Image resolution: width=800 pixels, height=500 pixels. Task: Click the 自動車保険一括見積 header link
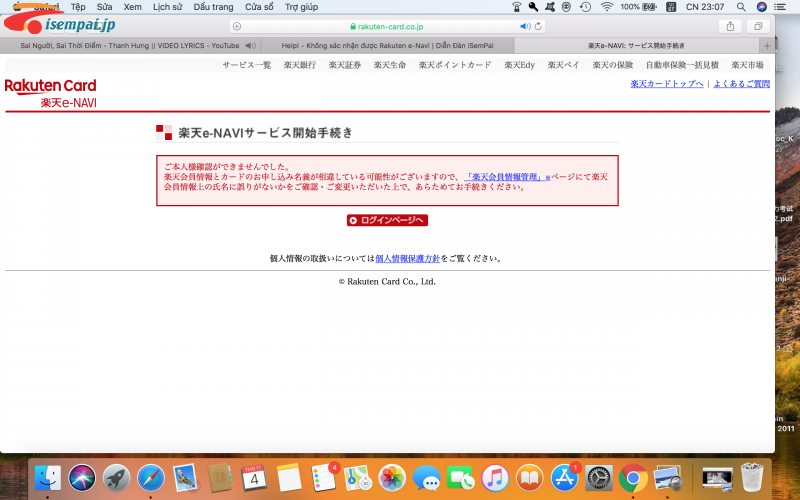(682, 65)
